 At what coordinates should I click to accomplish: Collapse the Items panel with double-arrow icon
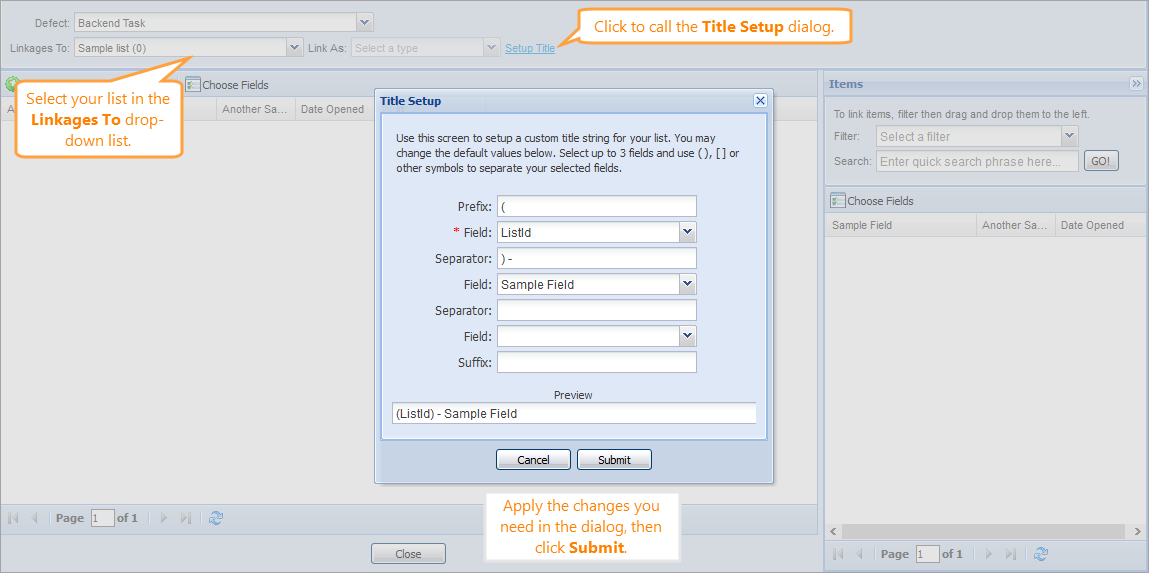[x=1137, y=83]
